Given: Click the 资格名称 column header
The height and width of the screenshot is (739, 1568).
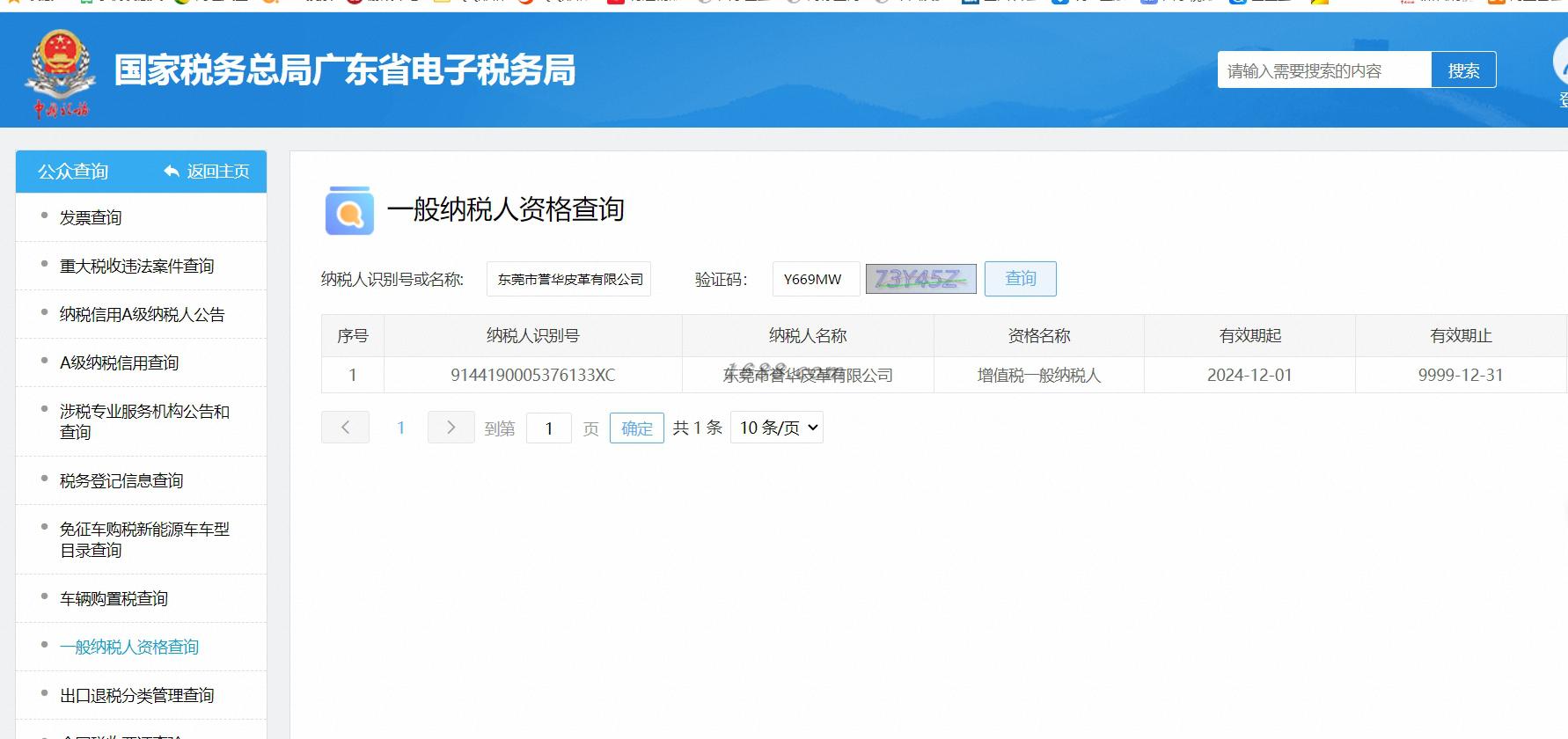Looking at the screenshot, I should point(1039,336).
